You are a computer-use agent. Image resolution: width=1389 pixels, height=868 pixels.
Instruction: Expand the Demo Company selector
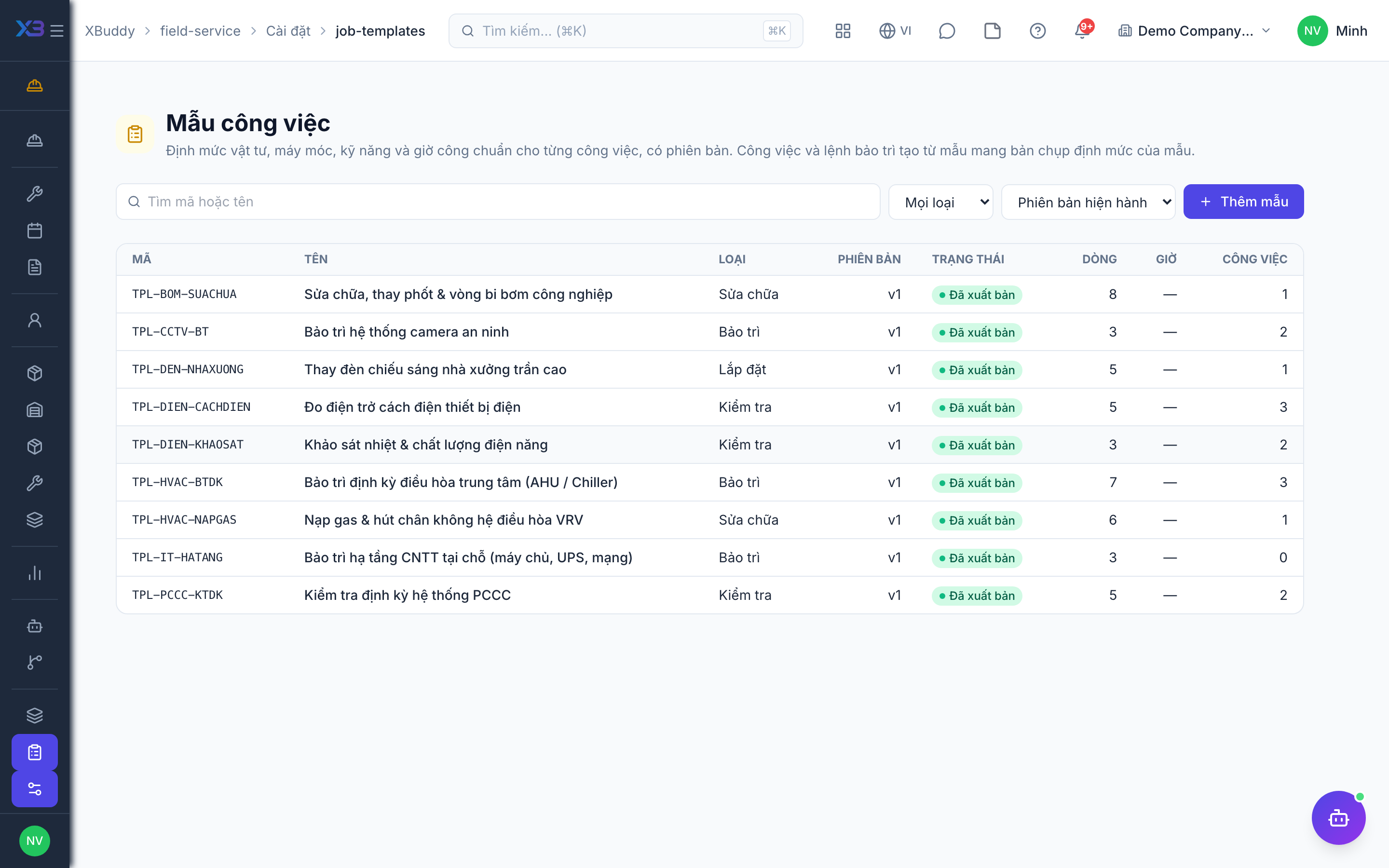click(x=1195, y=31)
